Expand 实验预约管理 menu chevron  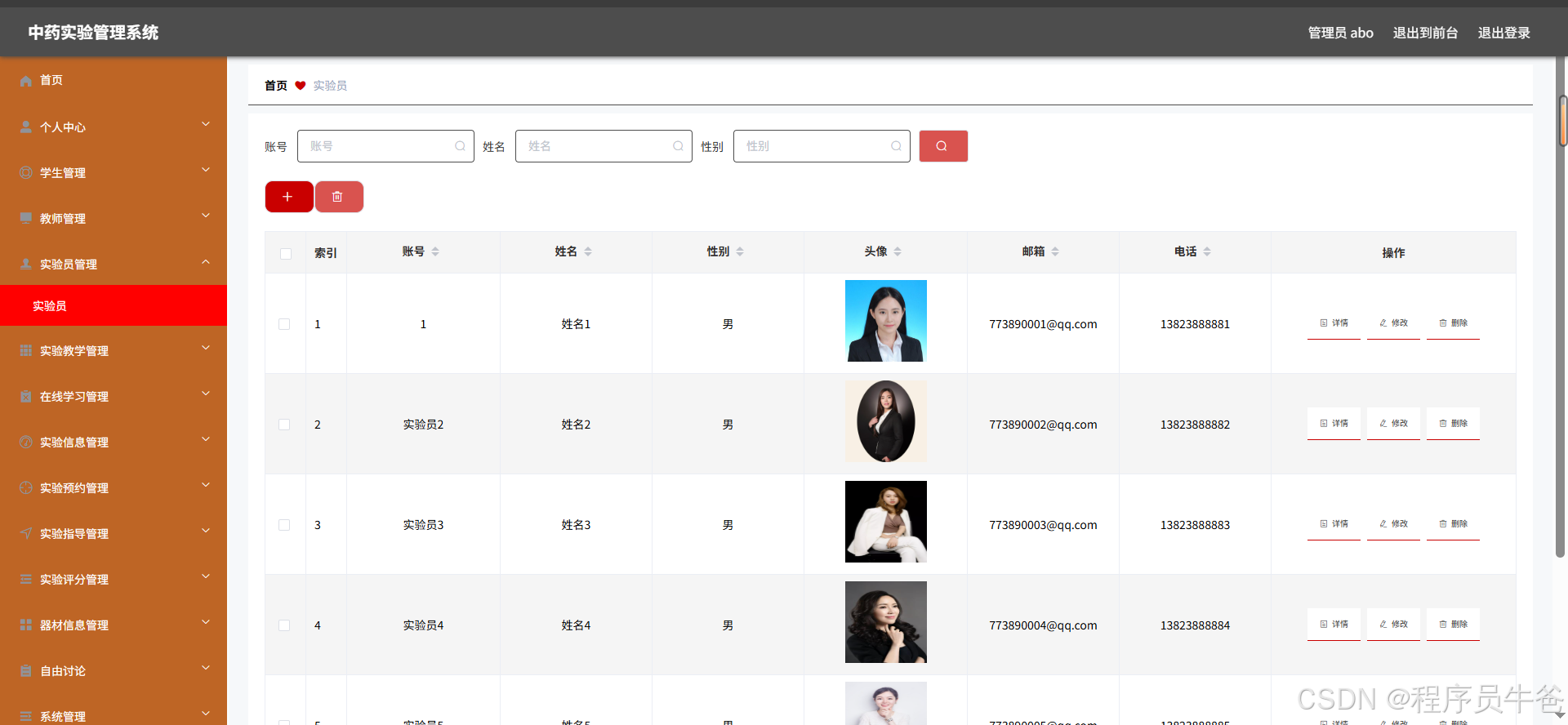click(206, 485)
